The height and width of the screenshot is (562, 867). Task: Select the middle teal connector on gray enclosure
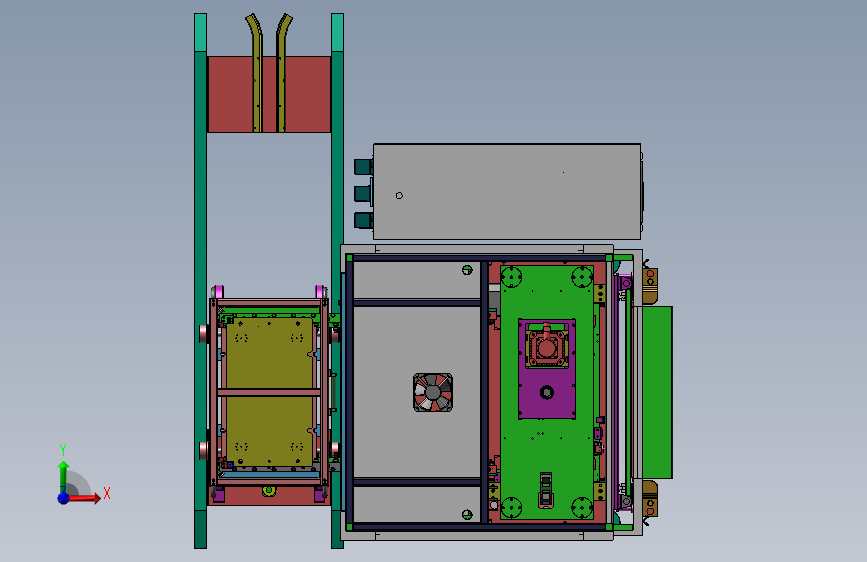(x=363, y=193)
